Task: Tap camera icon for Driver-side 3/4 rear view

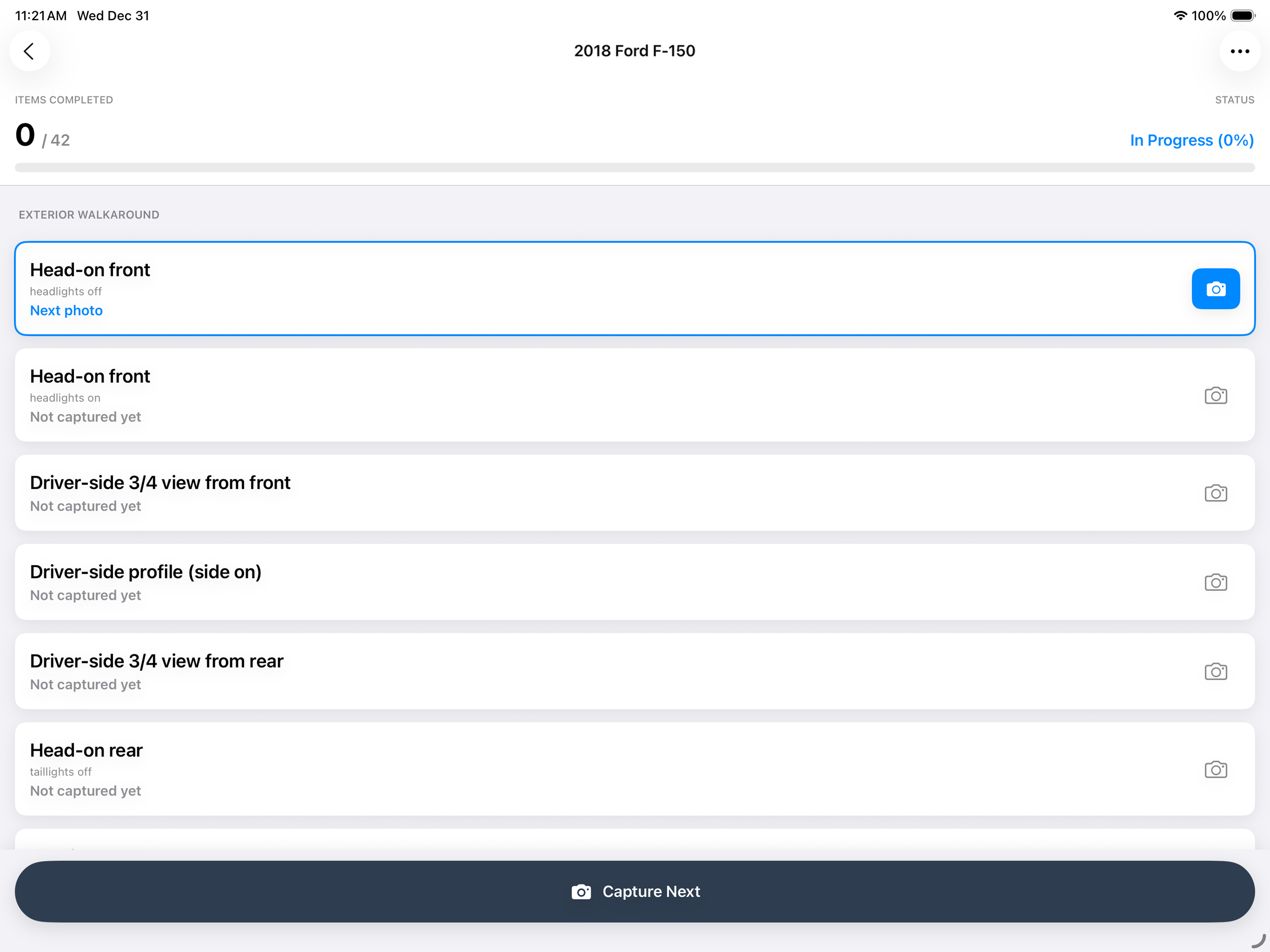Action: tap(1216, 672)
